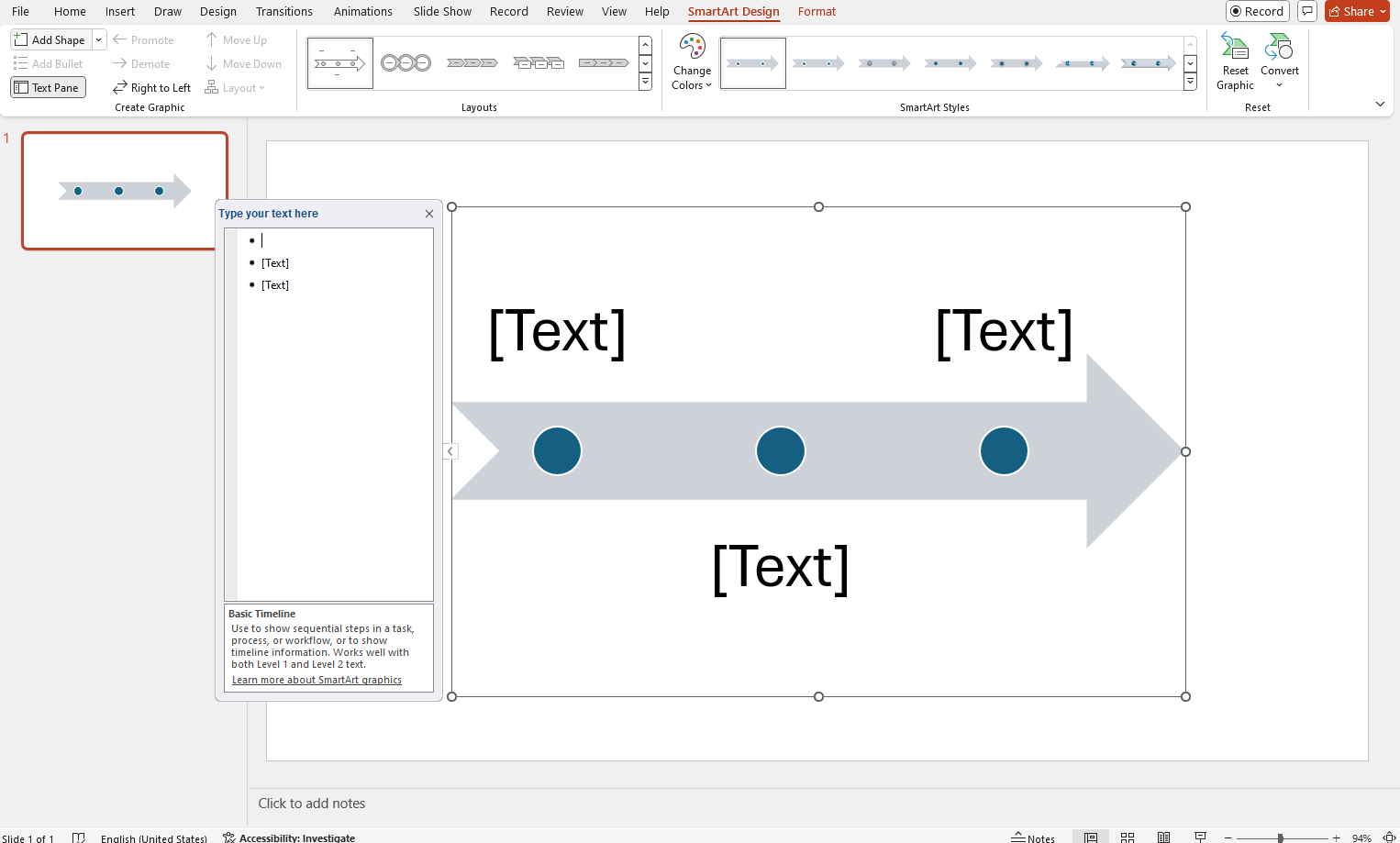Screen dimensions: 1400x843
Task: Start Slide Show from the status bar
Action: (x=1199, y=837)
